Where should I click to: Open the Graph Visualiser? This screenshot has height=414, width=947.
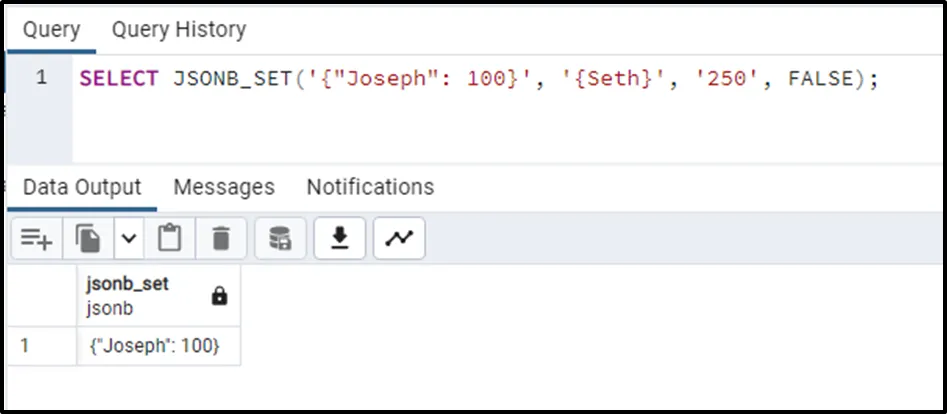pyautogui.click(x=399, y=238)
